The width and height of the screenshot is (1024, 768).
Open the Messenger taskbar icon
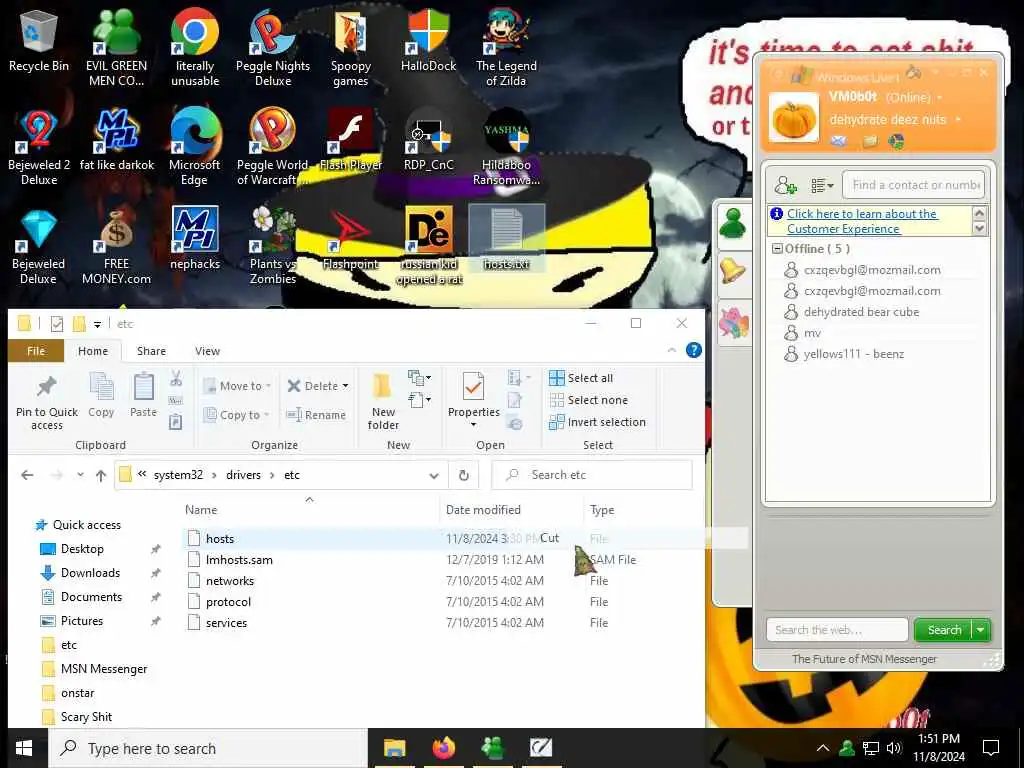[492, 748]
